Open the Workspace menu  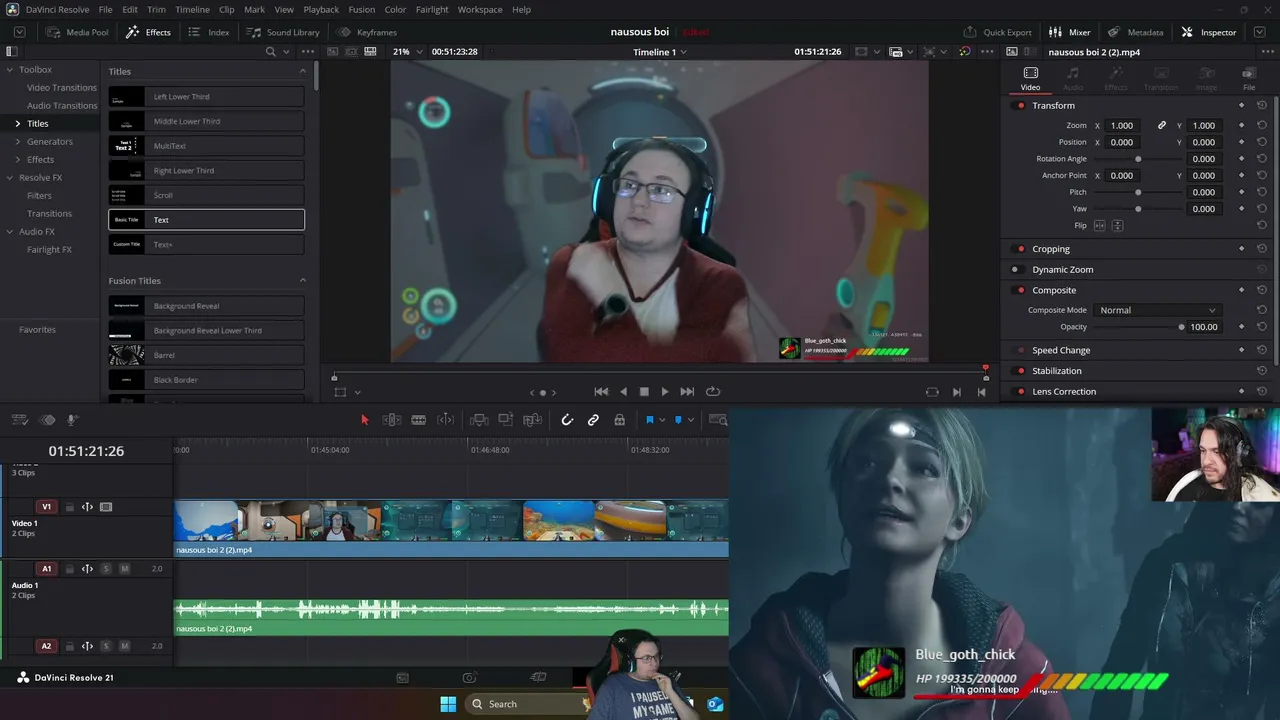pyautogui.click(x=480, y=10)
